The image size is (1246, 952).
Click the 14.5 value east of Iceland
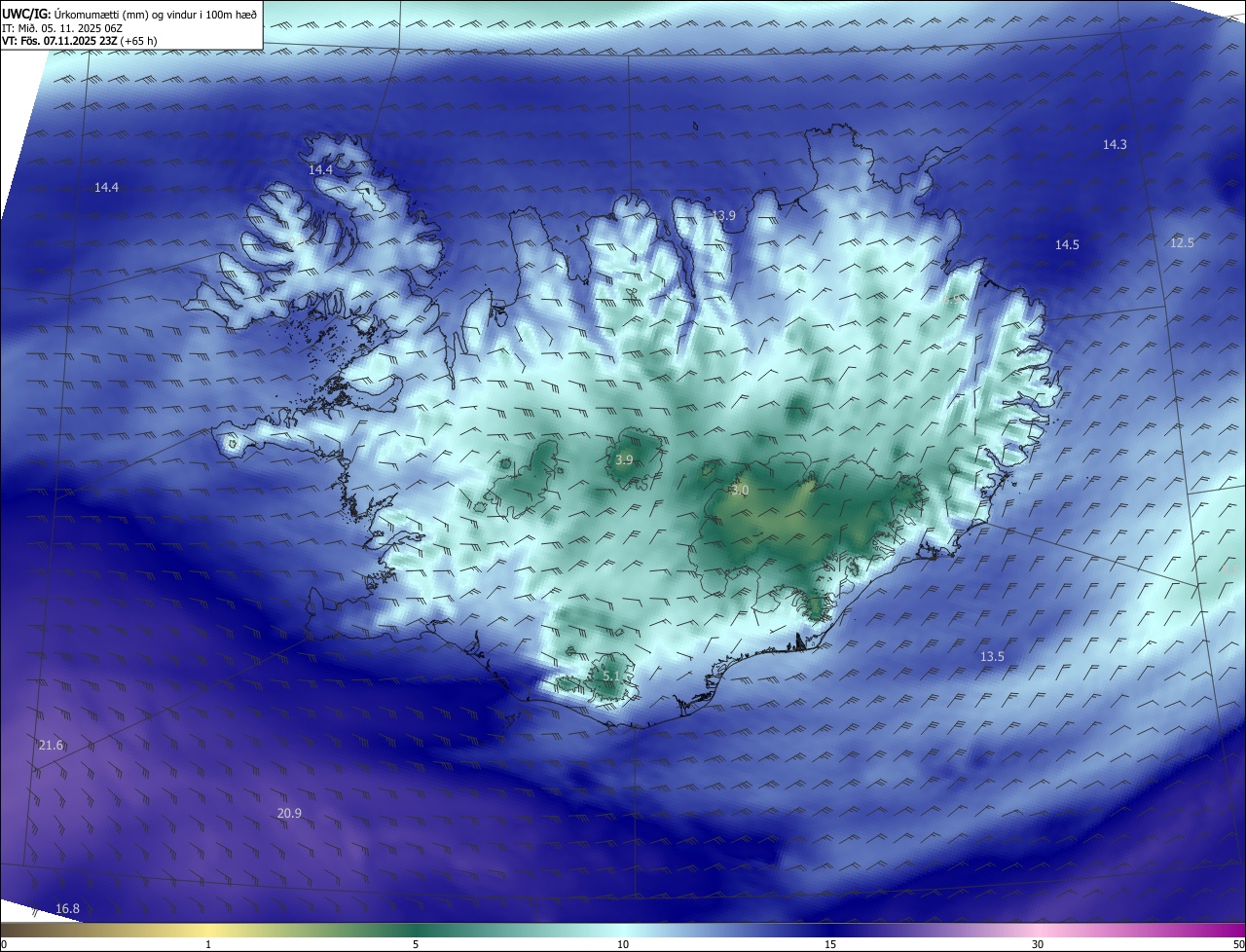click(1067, 245)
